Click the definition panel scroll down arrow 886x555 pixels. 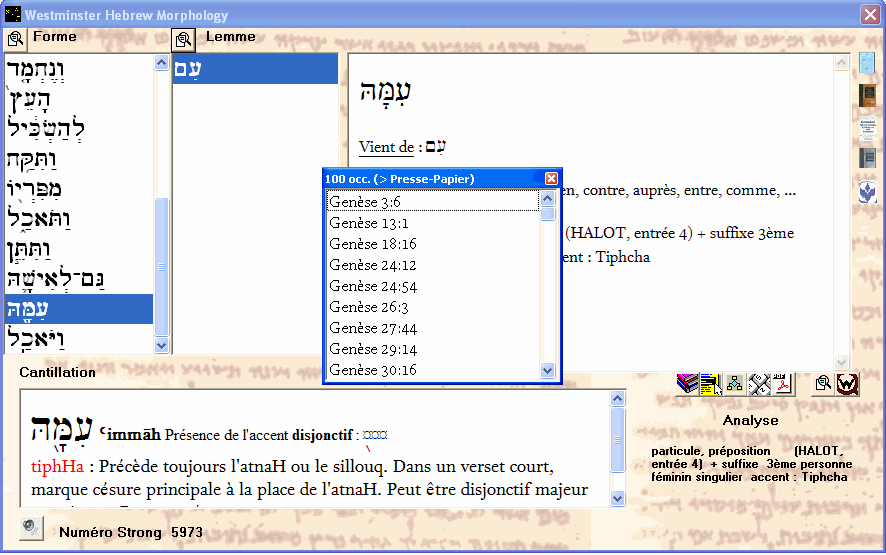[841, 362]
